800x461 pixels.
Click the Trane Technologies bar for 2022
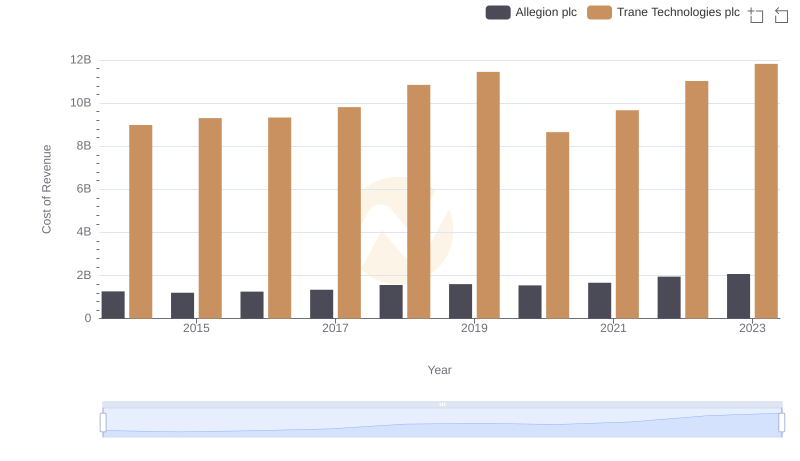click(x=696, y=200)
